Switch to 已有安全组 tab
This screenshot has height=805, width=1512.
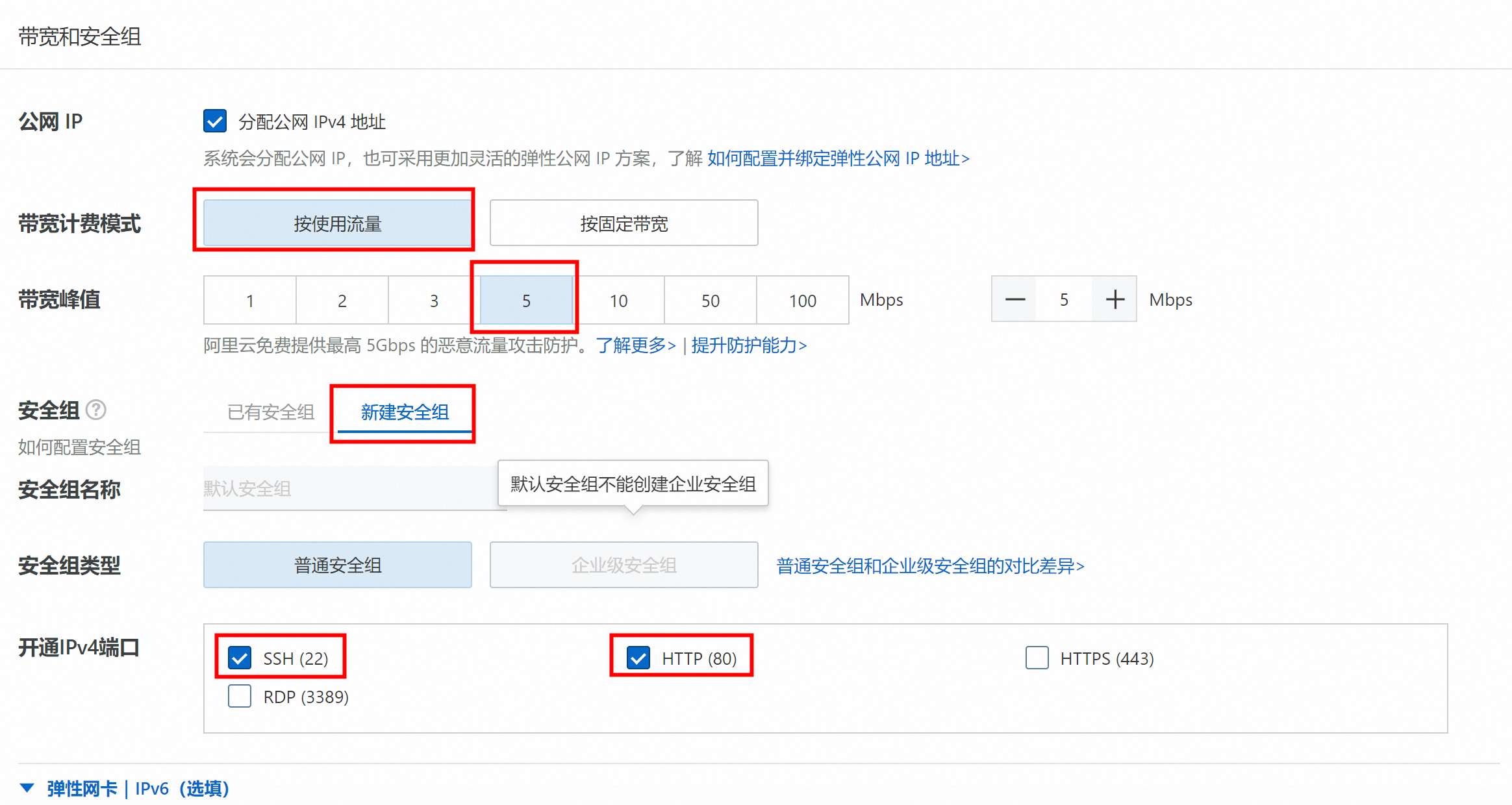[x=270, y=412]
